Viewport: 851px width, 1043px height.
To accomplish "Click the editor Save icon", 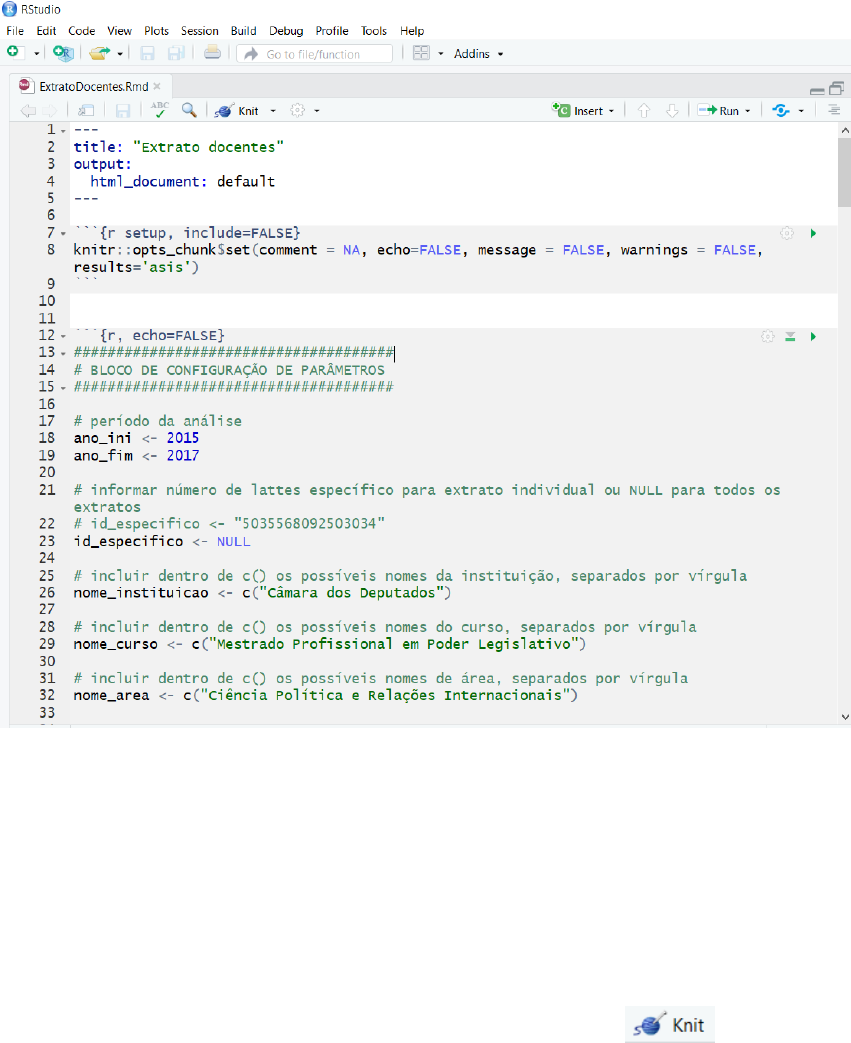I will 123,110.
